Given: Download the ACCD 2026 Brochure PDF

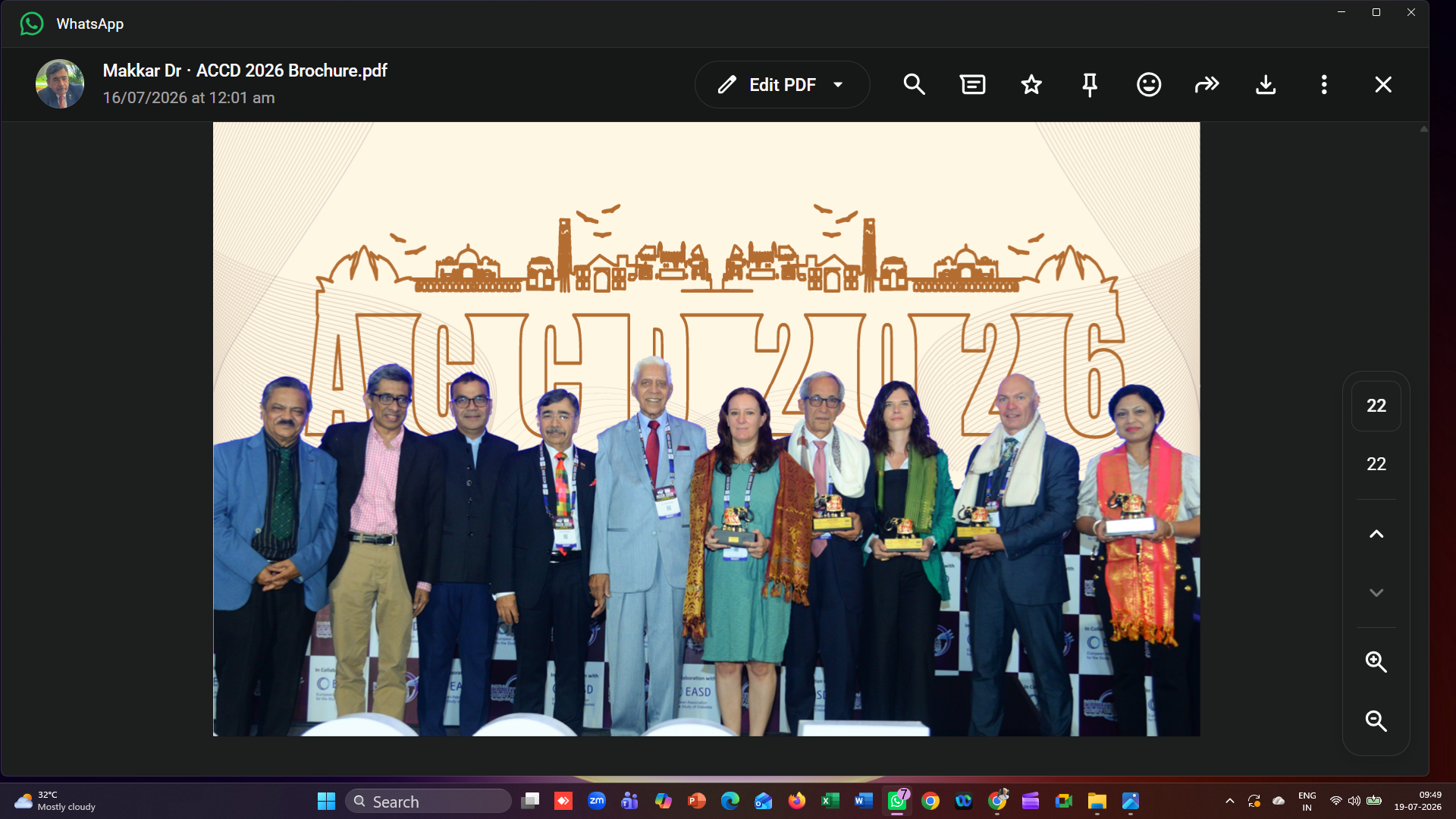Looking at the screenshot, I should click(1266, 84).
